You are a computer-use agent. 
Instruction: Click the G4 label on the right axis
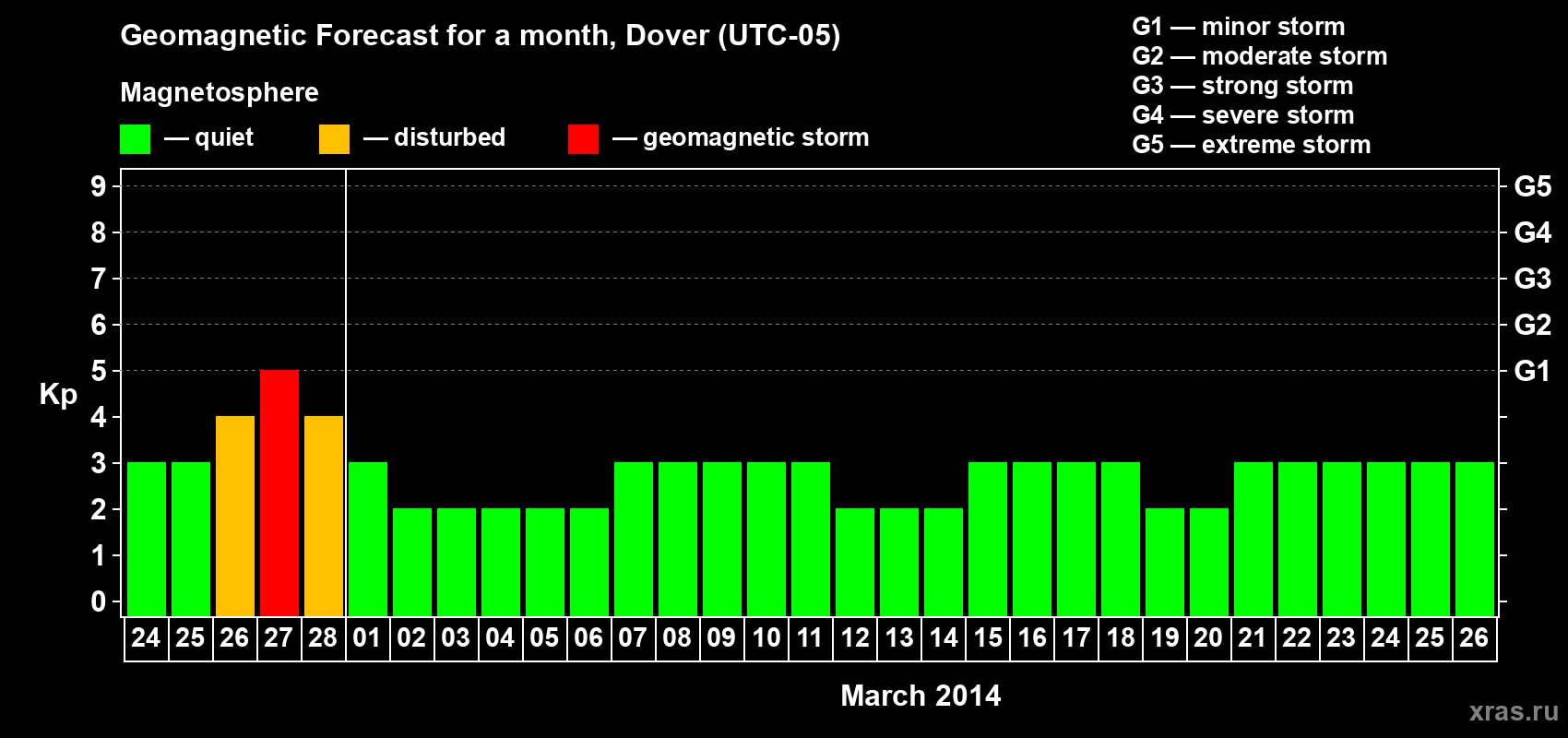click(x=1533, y=232)
